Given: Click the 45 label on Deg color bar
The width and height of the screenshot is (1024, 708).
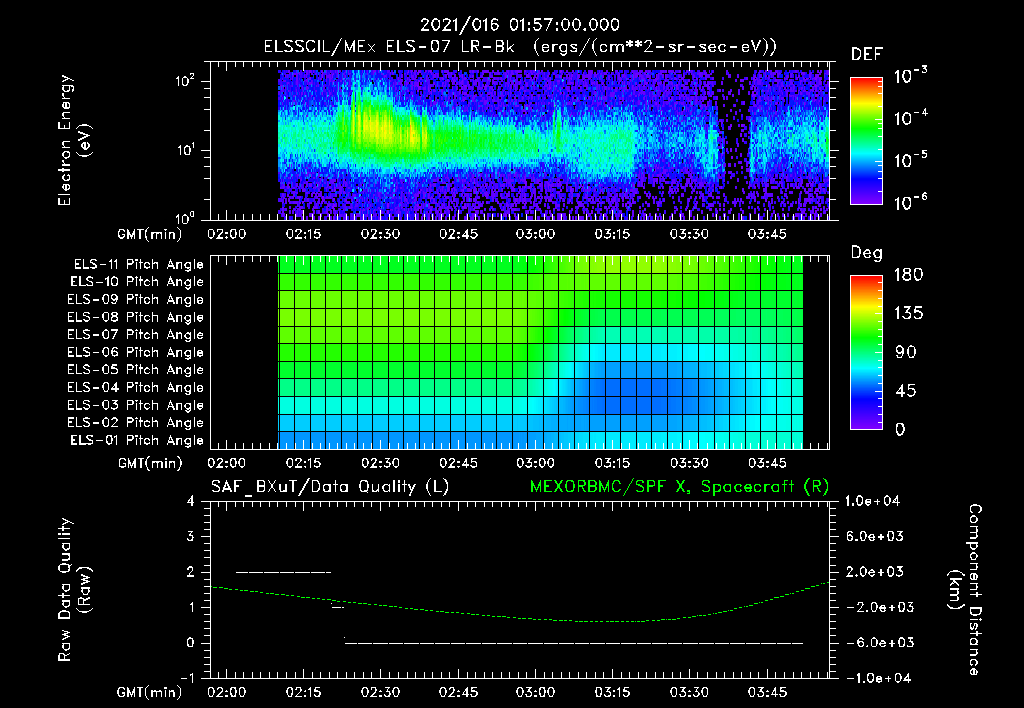Looking at the screenshot, I should 905,391.
